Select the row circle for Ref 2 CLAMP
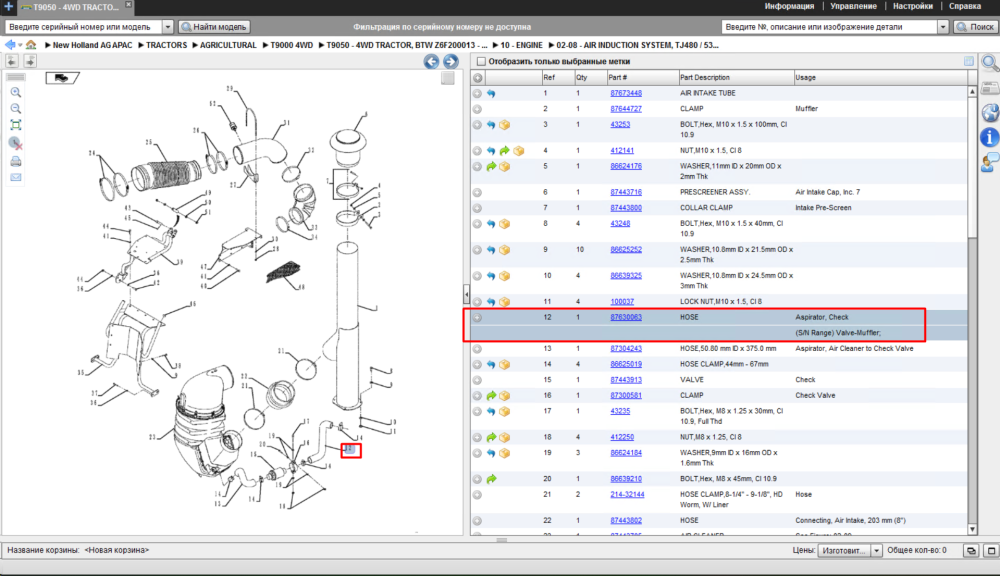Image resolution: width=1000 pixels, height=576 pixels. 477,109
